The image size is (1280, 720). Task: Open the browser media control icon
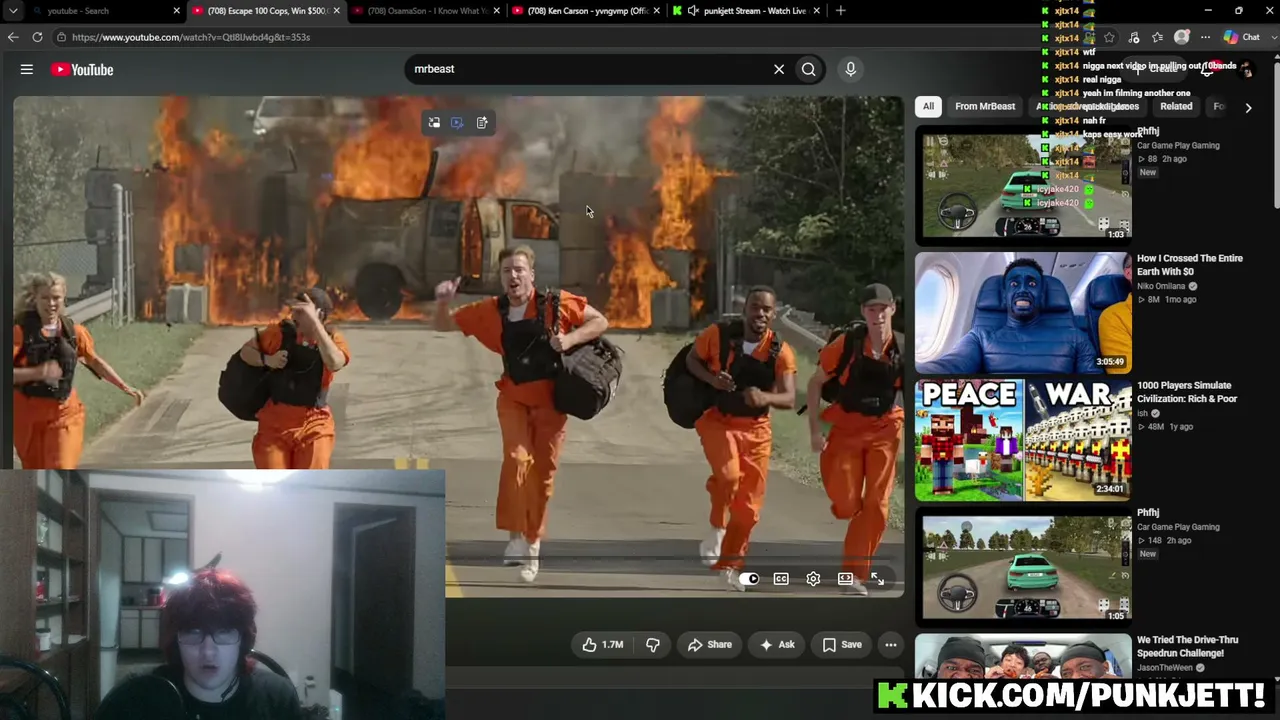1133,37
